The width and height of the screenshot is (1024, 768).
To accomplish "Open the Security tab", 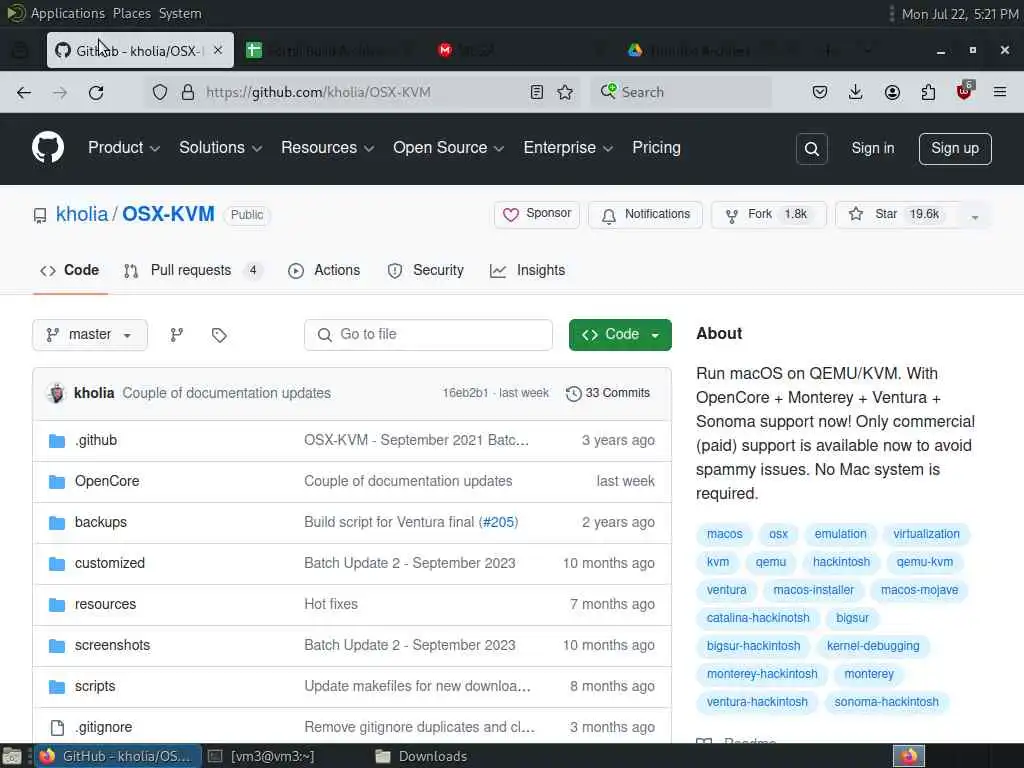I will click(x=425, y=270).
